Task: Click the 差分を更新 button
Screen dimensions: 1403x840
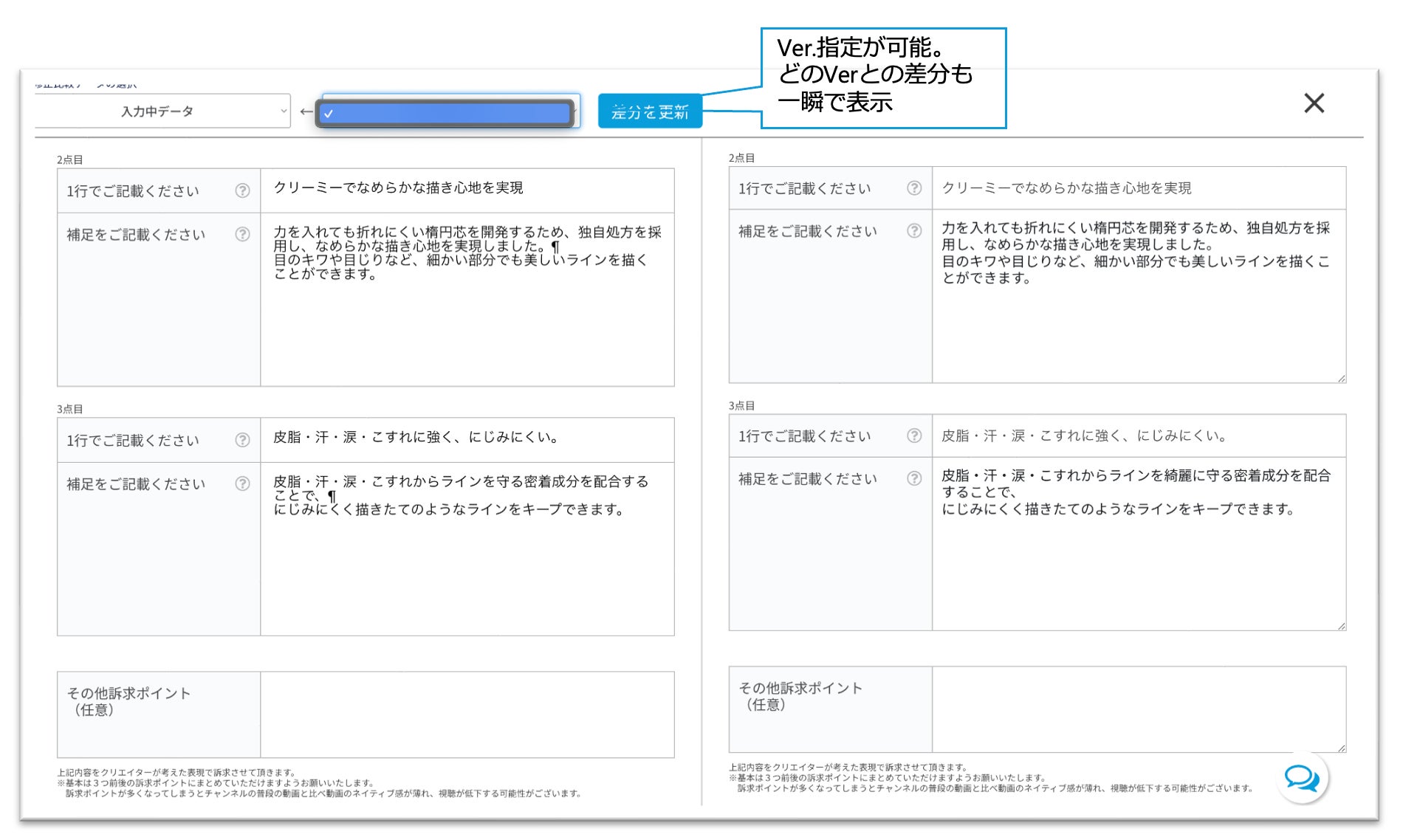Action: 650,111
